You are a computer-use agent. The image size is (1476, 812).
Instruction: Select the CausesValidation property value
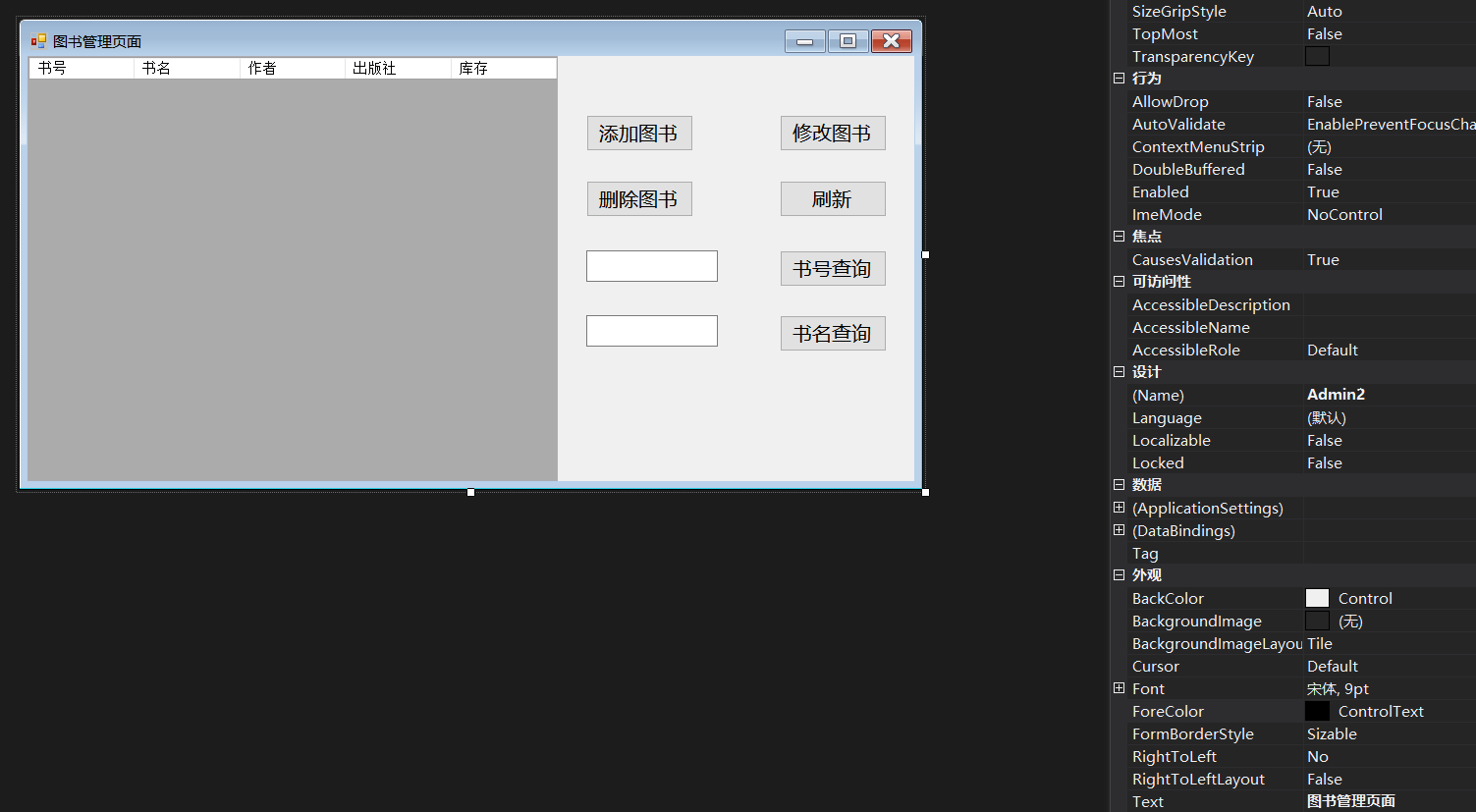click(x=1323, y=260)
